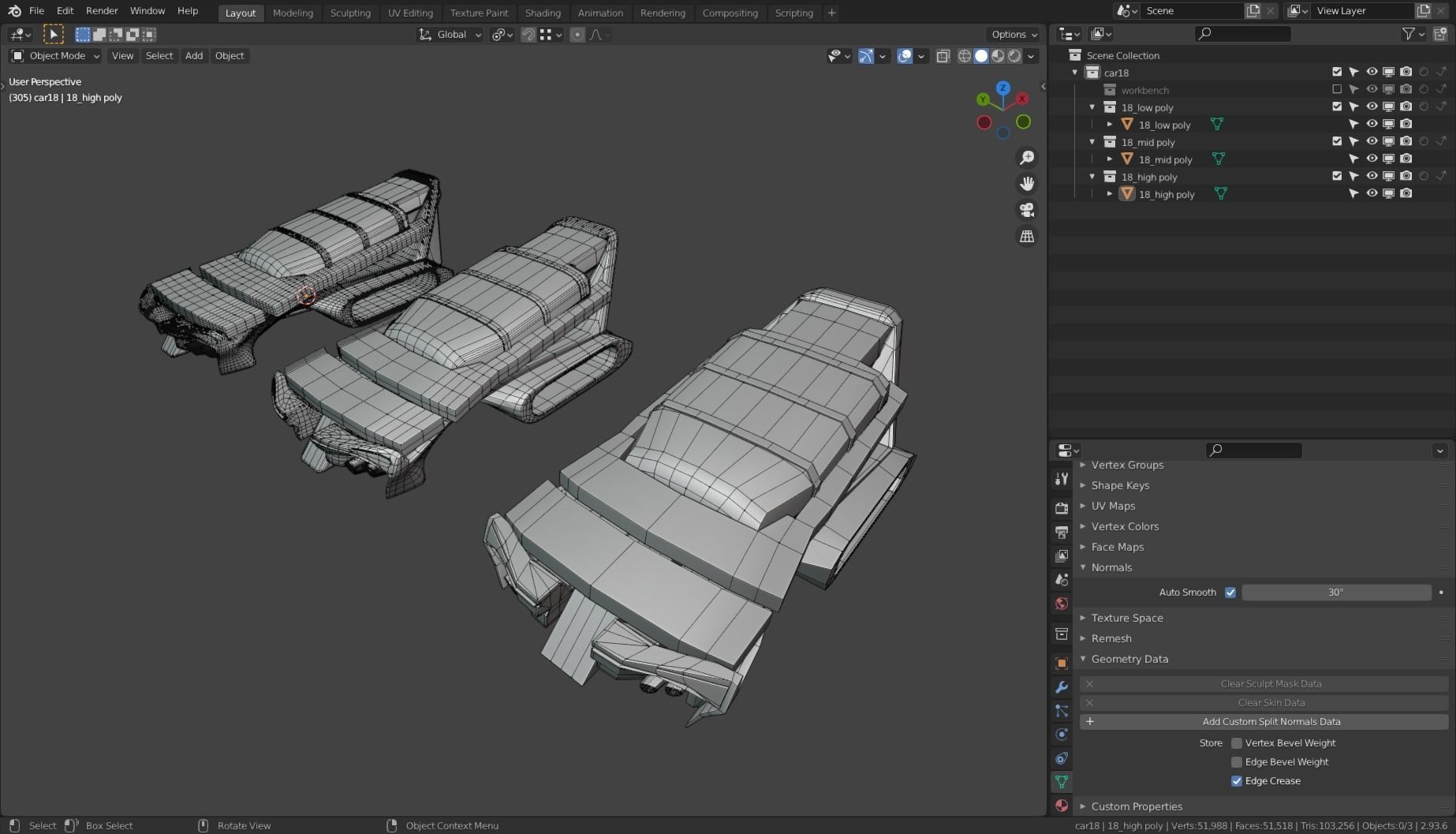Image resolution: width=1456 pixels, height=834 pixels.
Task: Select wireframe viewport shading mode
Action: [x=964, y=56]
